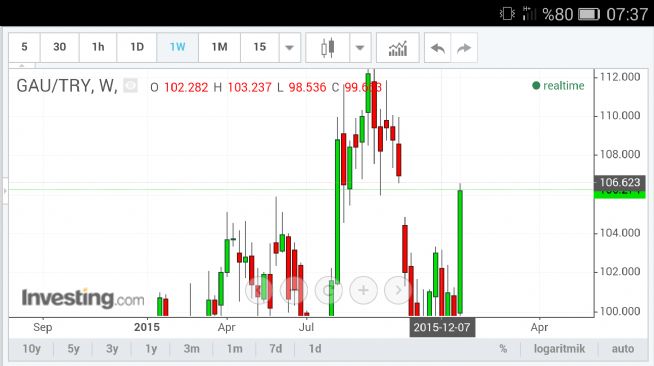Choose the 1M monthly interval
654x366 pixels.
coord(219,47)
